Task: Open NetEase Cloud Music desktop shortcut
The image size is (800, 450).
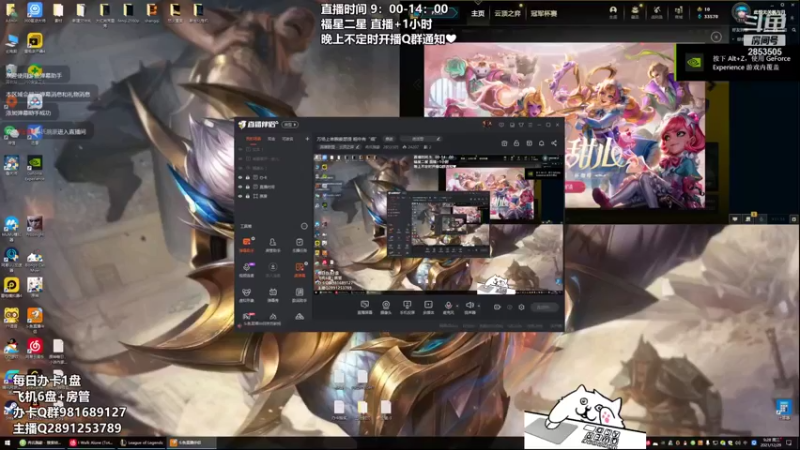Action: point(35,349)
